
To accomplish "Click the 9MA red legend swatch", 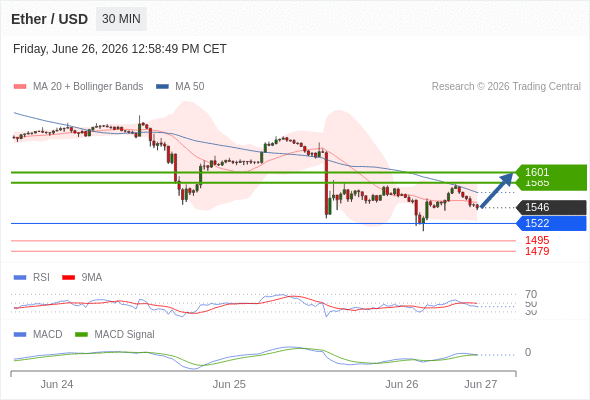I will click(x=68, y=278).
